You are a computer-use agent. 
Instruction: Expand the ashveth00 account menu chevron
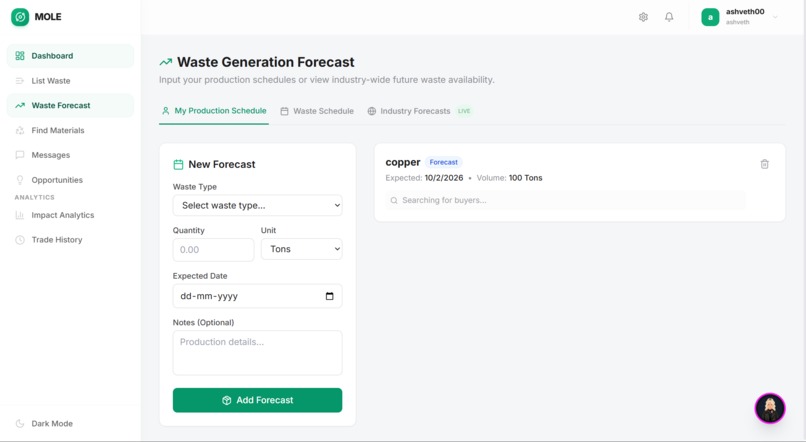coord(775,17)
